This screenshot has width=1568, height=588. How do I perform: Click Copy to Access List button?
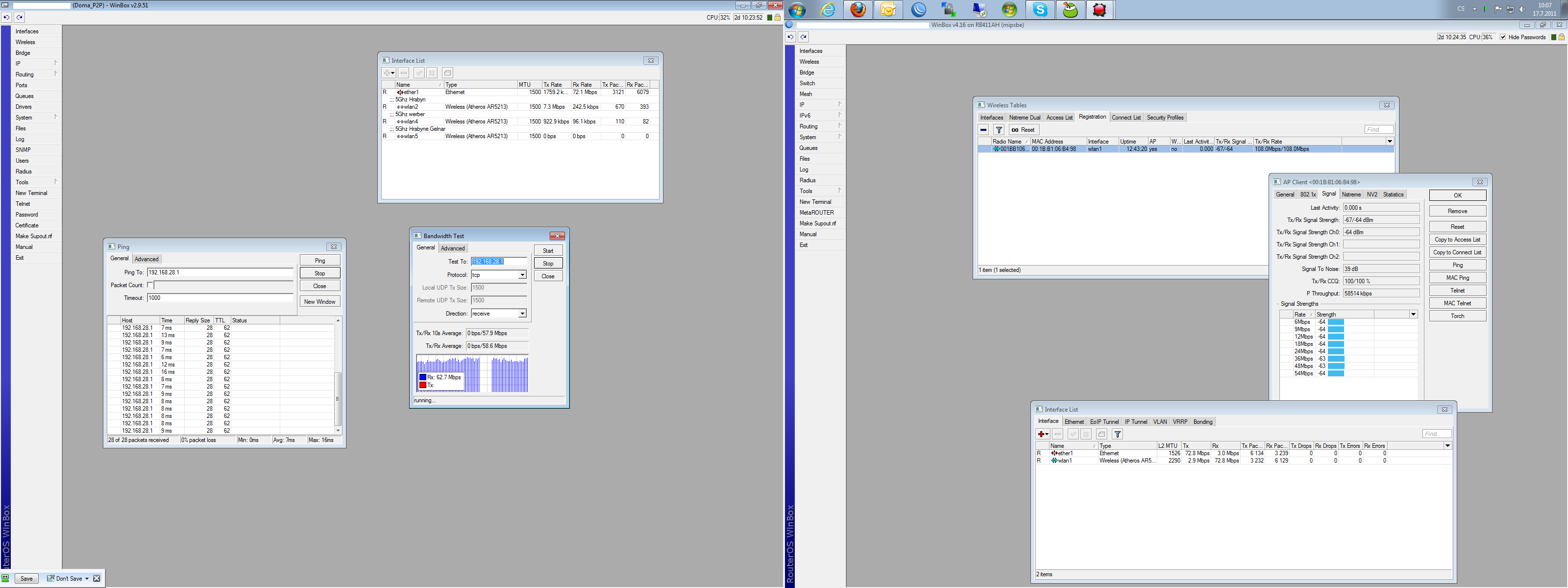(1457, 240)
